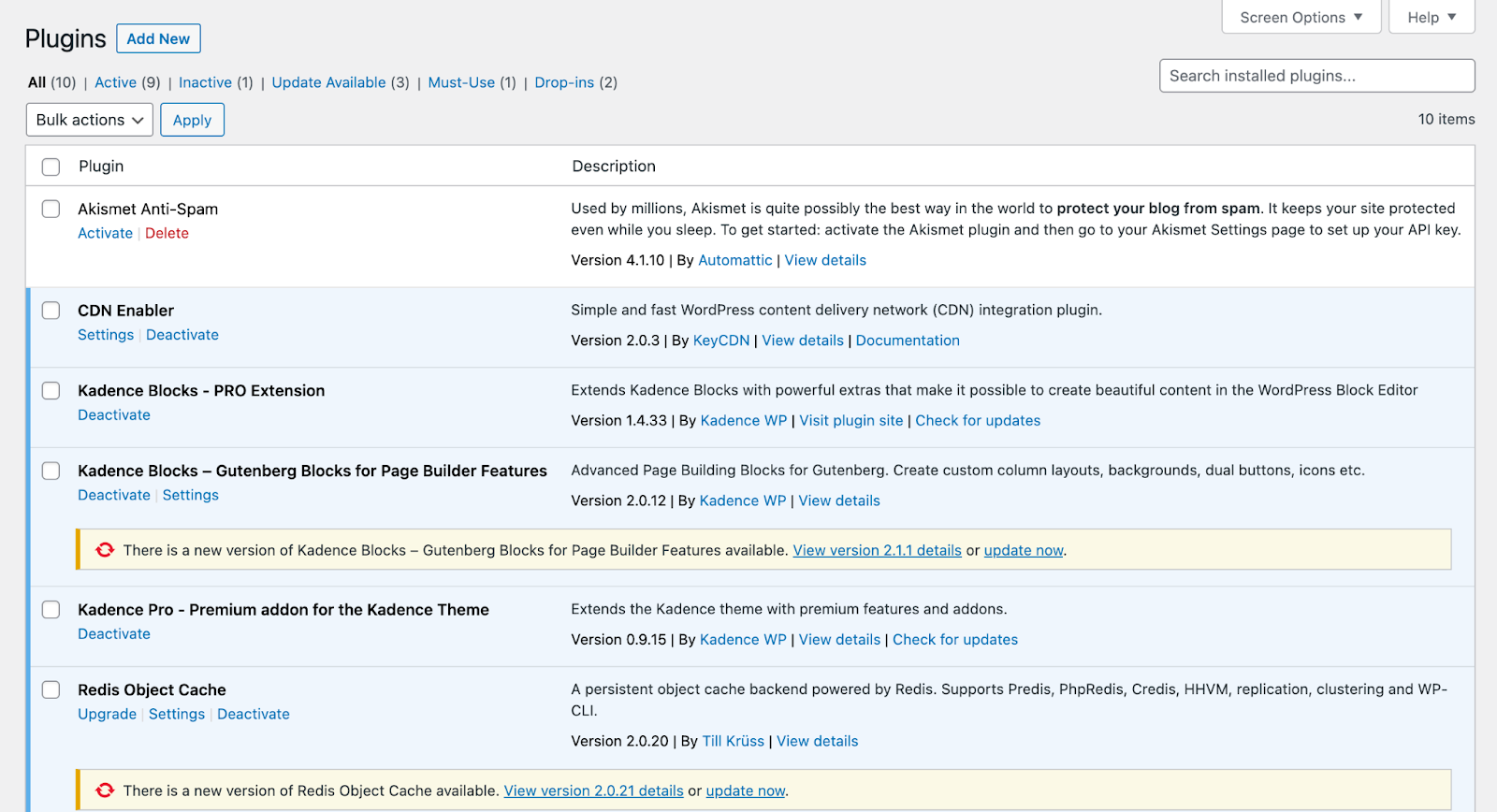Filter plugins by Active
This screenshot has width=1497, height=812.
[x=115, y=82]
